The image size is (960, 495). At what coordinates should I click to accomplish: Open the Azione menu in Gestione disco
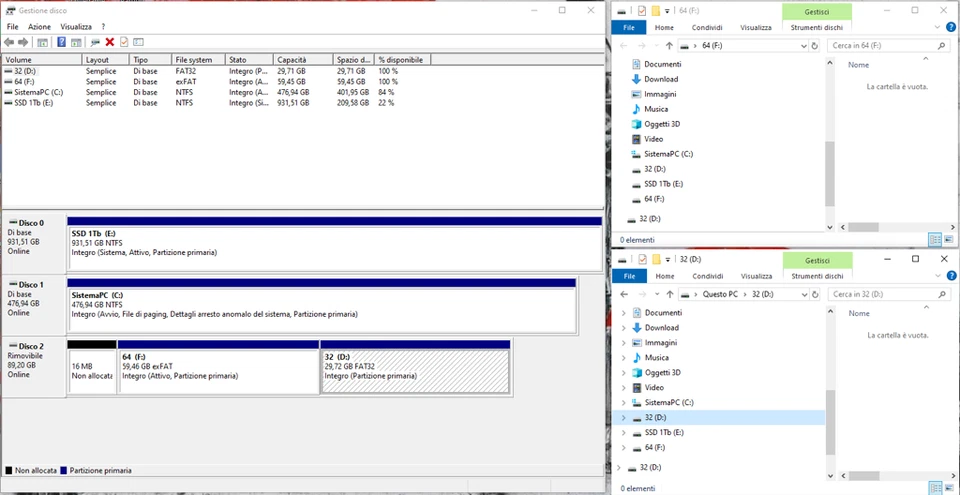[39, 26]
